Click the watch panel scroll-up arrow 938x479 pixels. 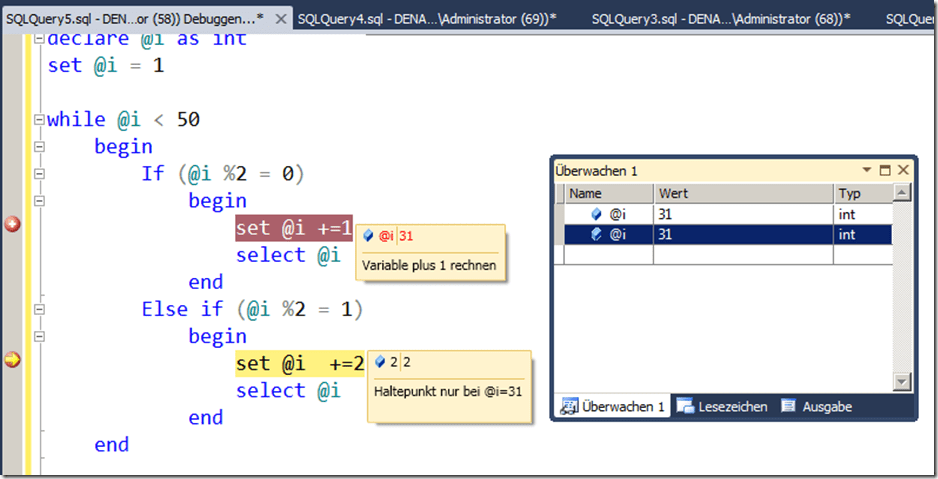[x=902, y=193]
